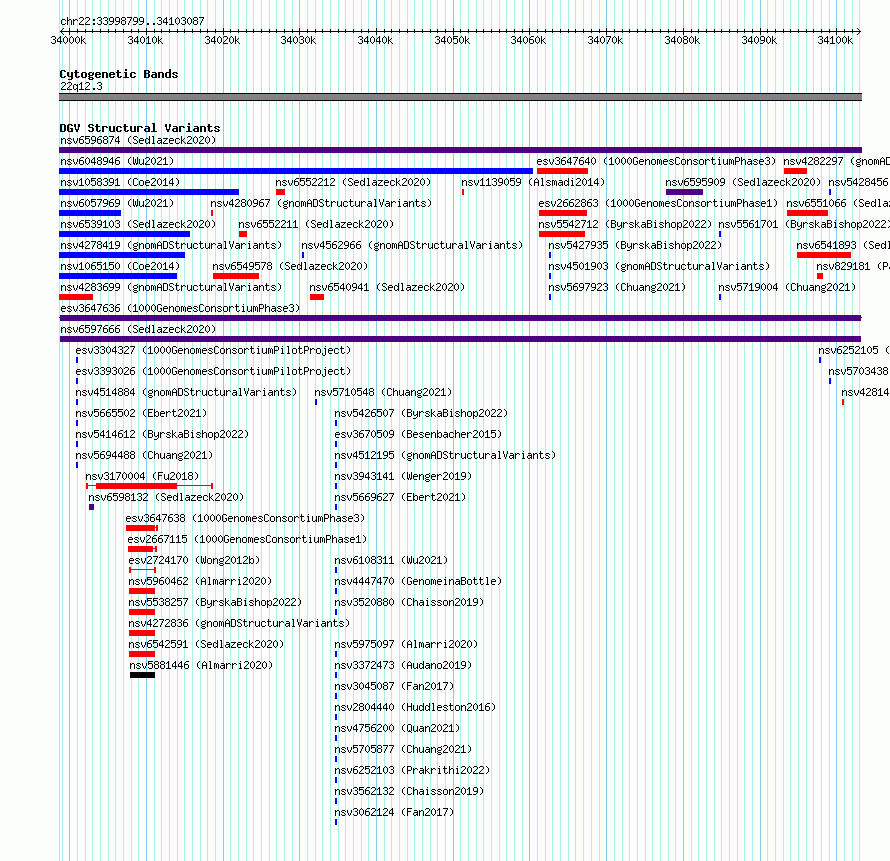
Task: Click nsv6552211 (Sedlazeck2020) label
Action: click(x=316, y=224)
